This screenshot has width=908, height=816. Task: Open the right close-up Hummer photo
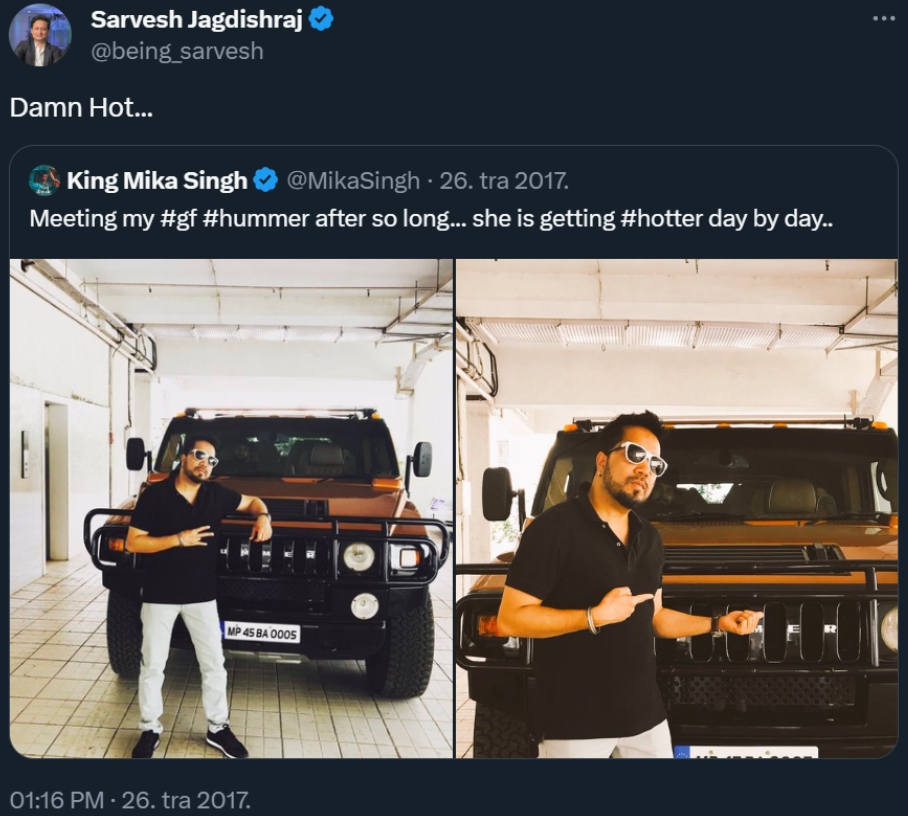pyautogui.click(x=677, y=508)
